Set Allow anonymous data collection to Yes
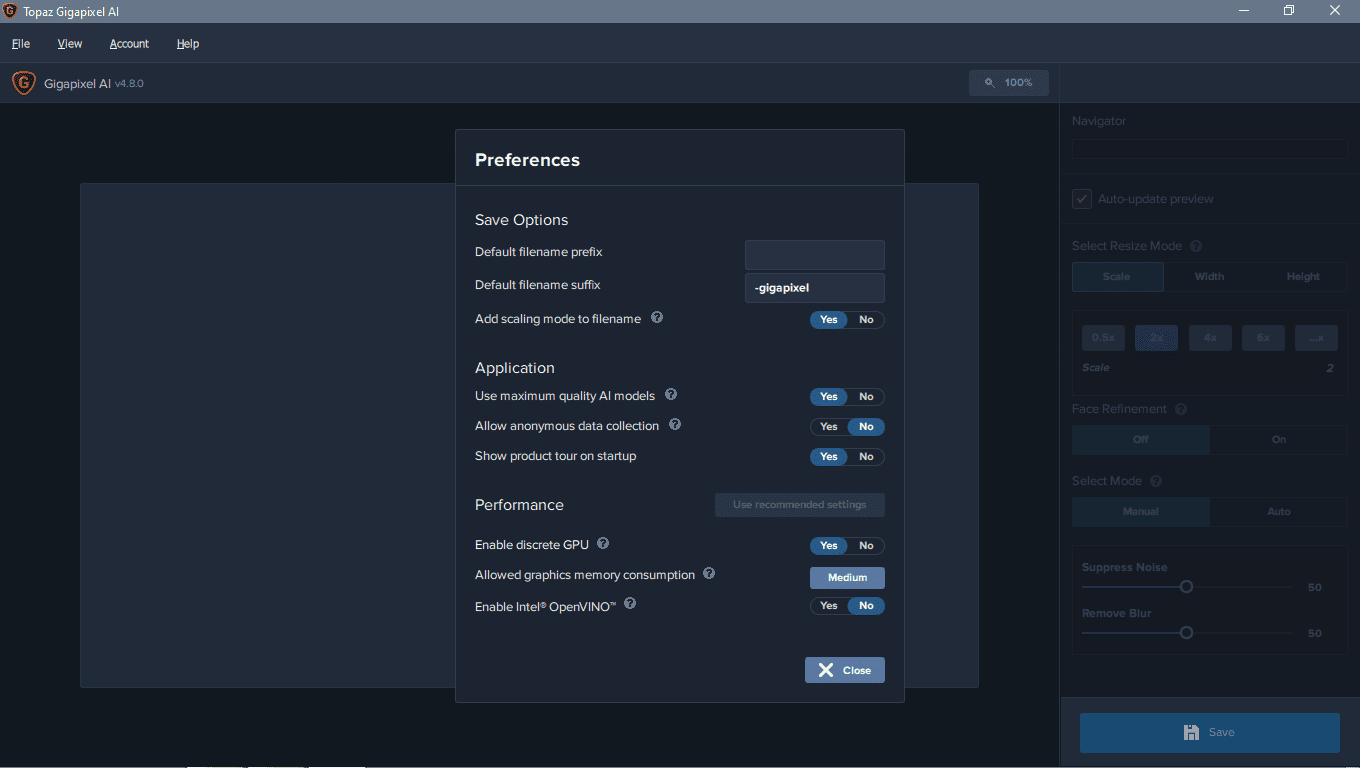 pos(829,427)
